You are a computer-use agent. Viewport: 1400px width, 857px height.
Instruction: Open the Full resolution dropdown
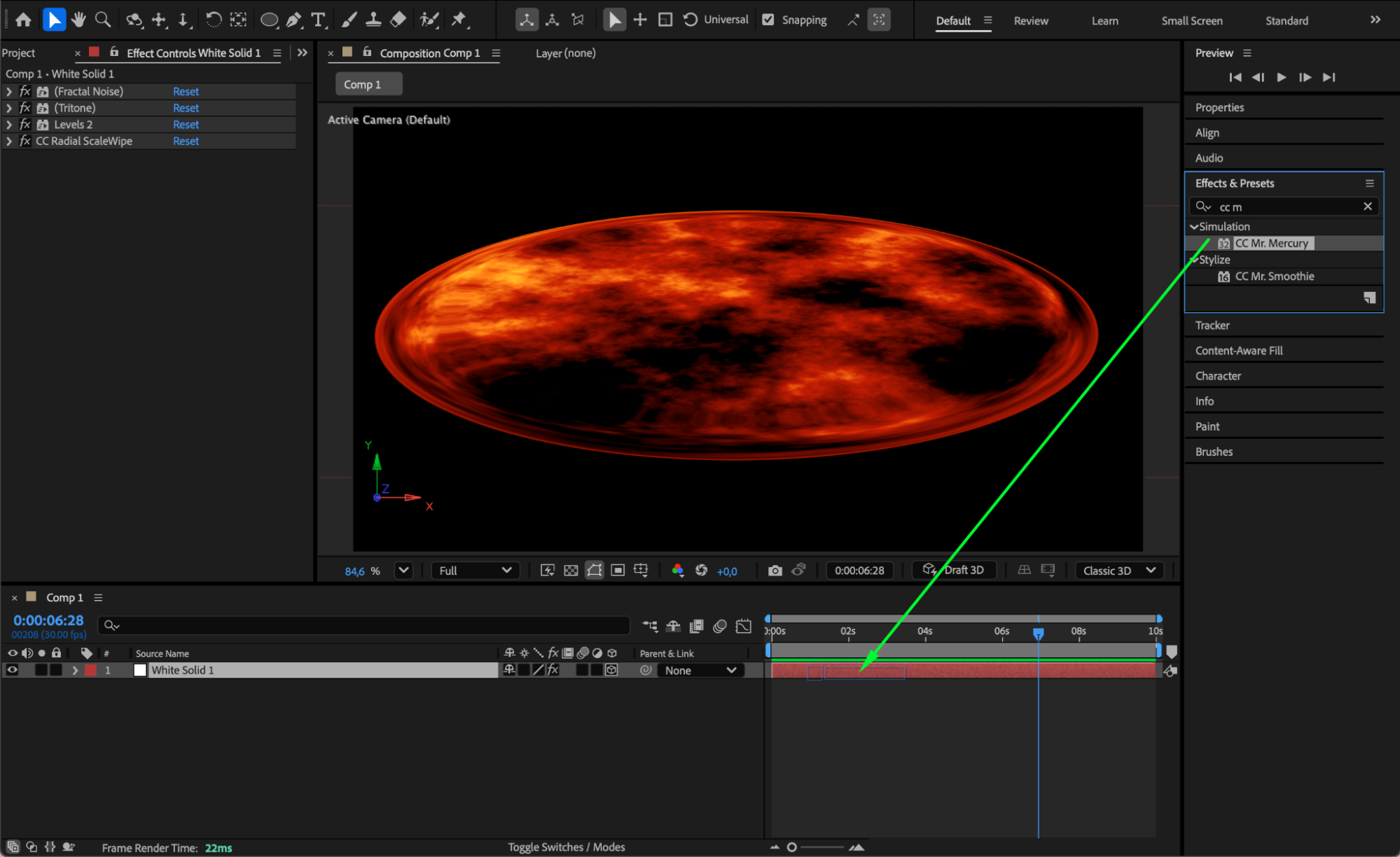(x=475, y=571)
